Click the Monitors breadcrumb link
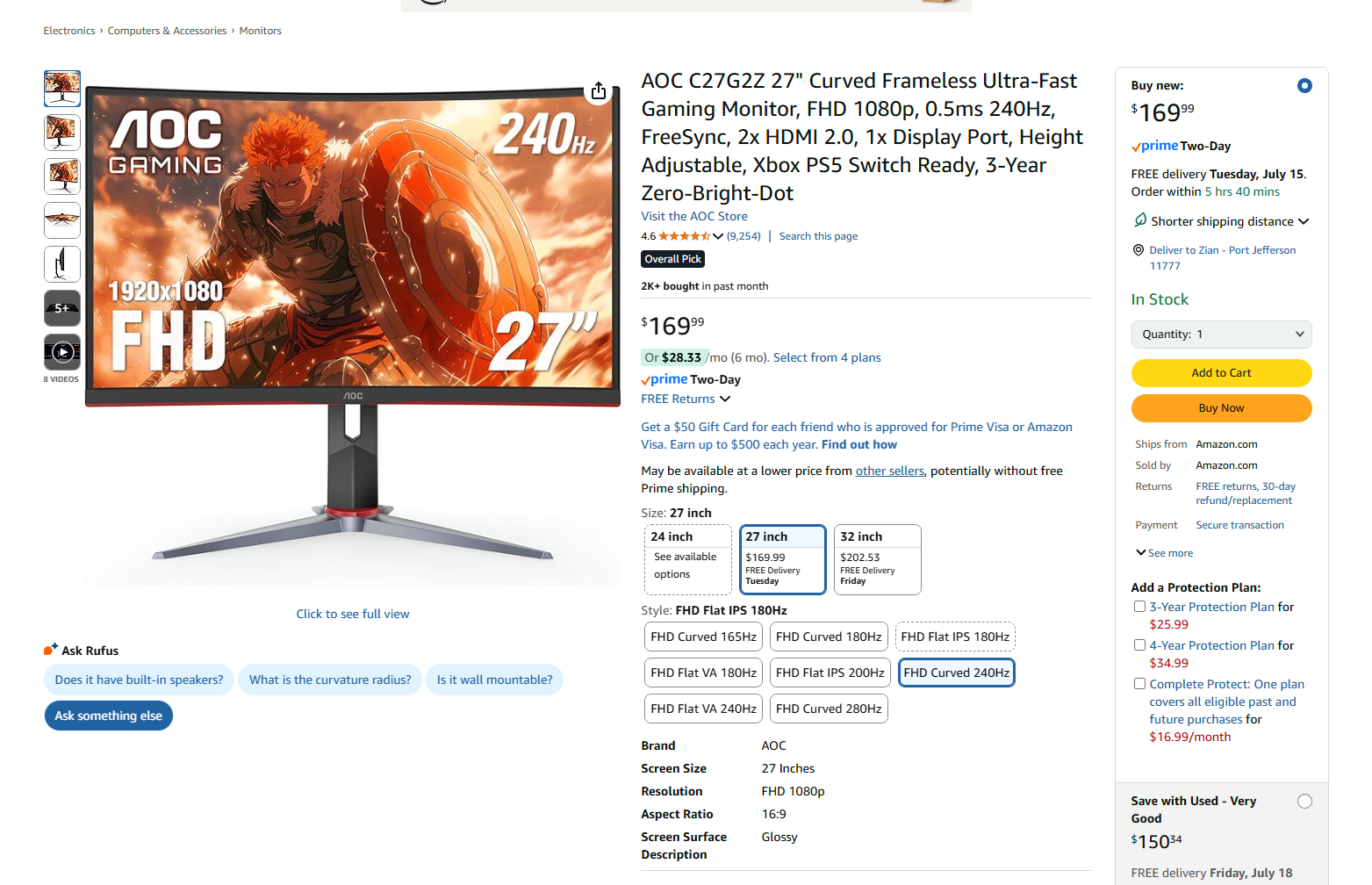 [x=261, y=31]
